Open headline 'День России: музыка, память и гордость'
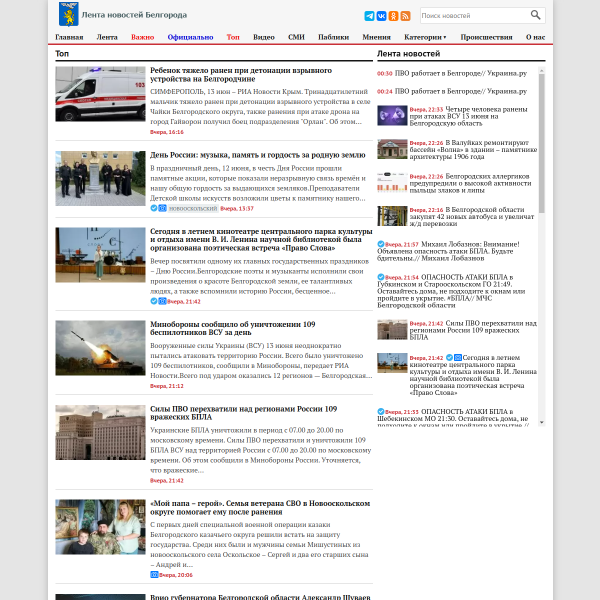 tap(258, 155)
